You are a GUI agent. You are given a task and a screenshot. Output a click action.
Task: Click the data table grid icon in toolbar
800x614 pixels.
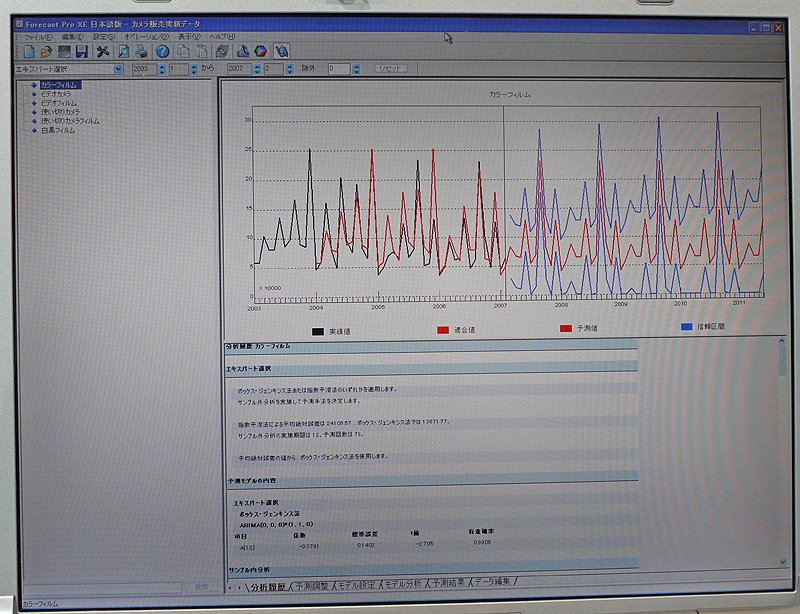click(64, 52)
